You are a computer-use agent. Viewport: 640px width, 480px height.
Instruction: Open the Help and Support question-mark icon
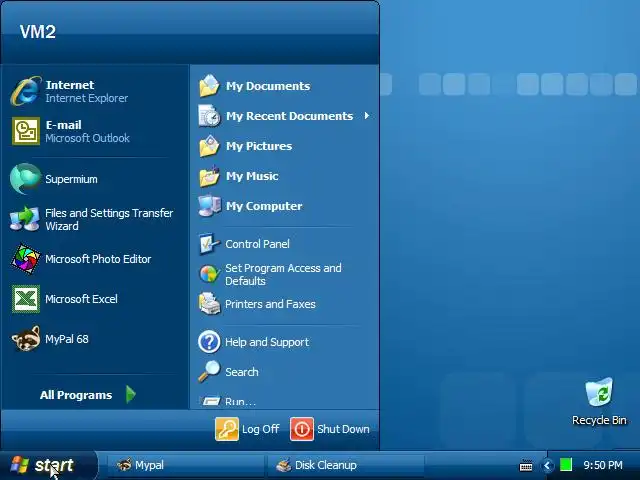pyautogui.click(x=209, y=342)
